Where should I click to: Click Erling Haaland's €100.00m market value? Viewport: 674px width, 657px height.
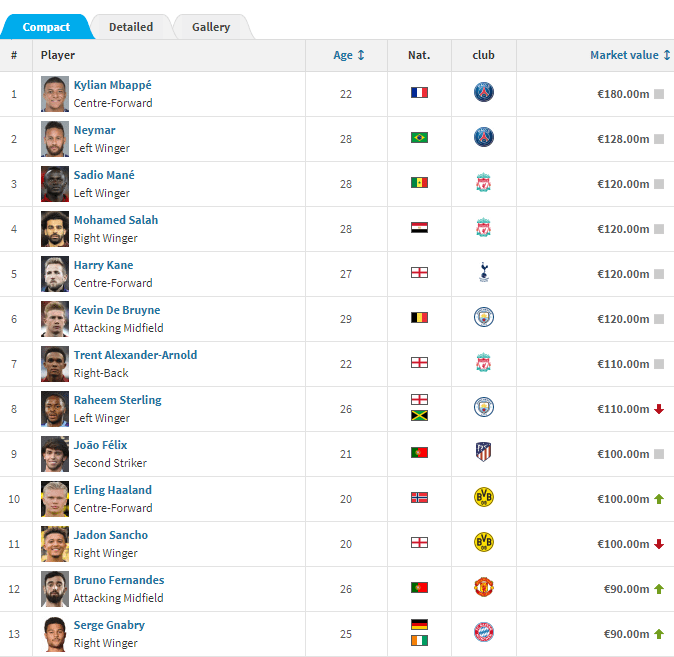pos(623,499)
